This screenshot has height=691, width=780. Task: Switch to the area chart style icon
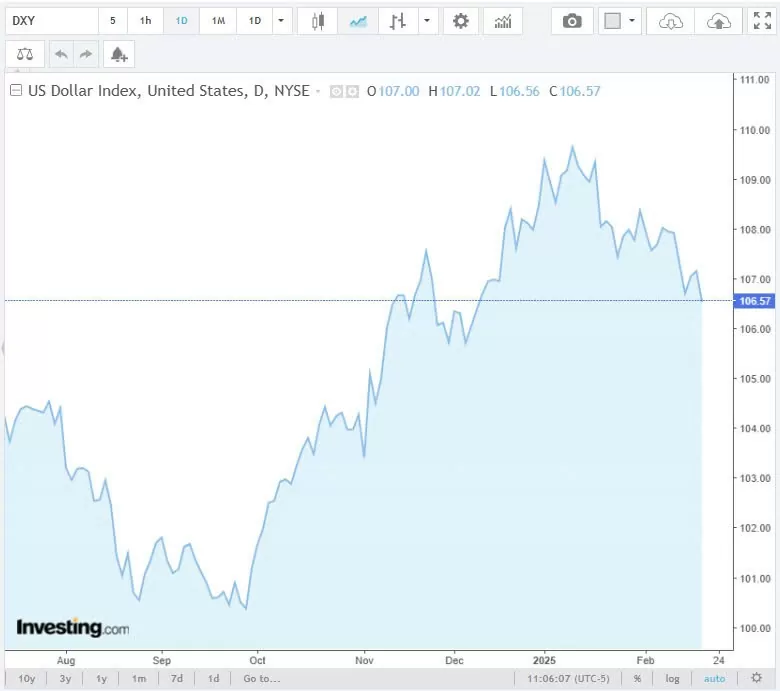coord(358,21)
